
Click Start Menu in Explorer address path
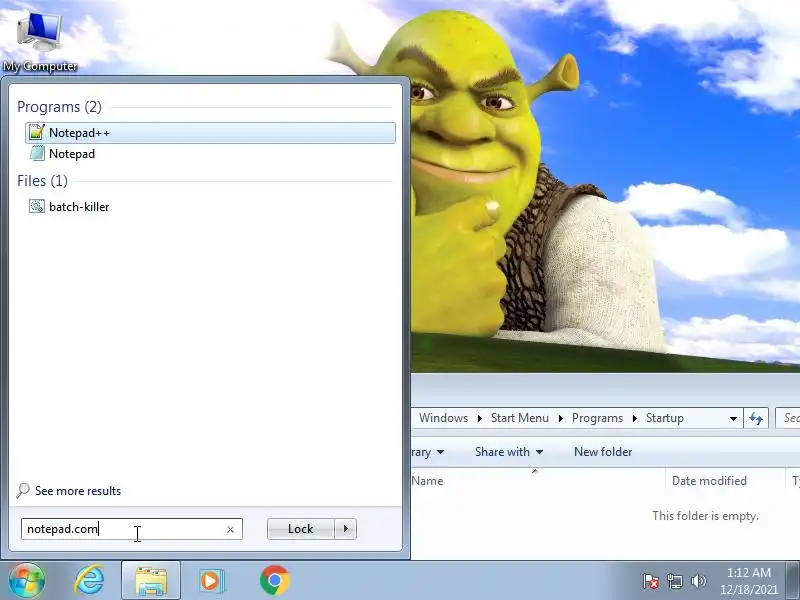coord(519,418)
